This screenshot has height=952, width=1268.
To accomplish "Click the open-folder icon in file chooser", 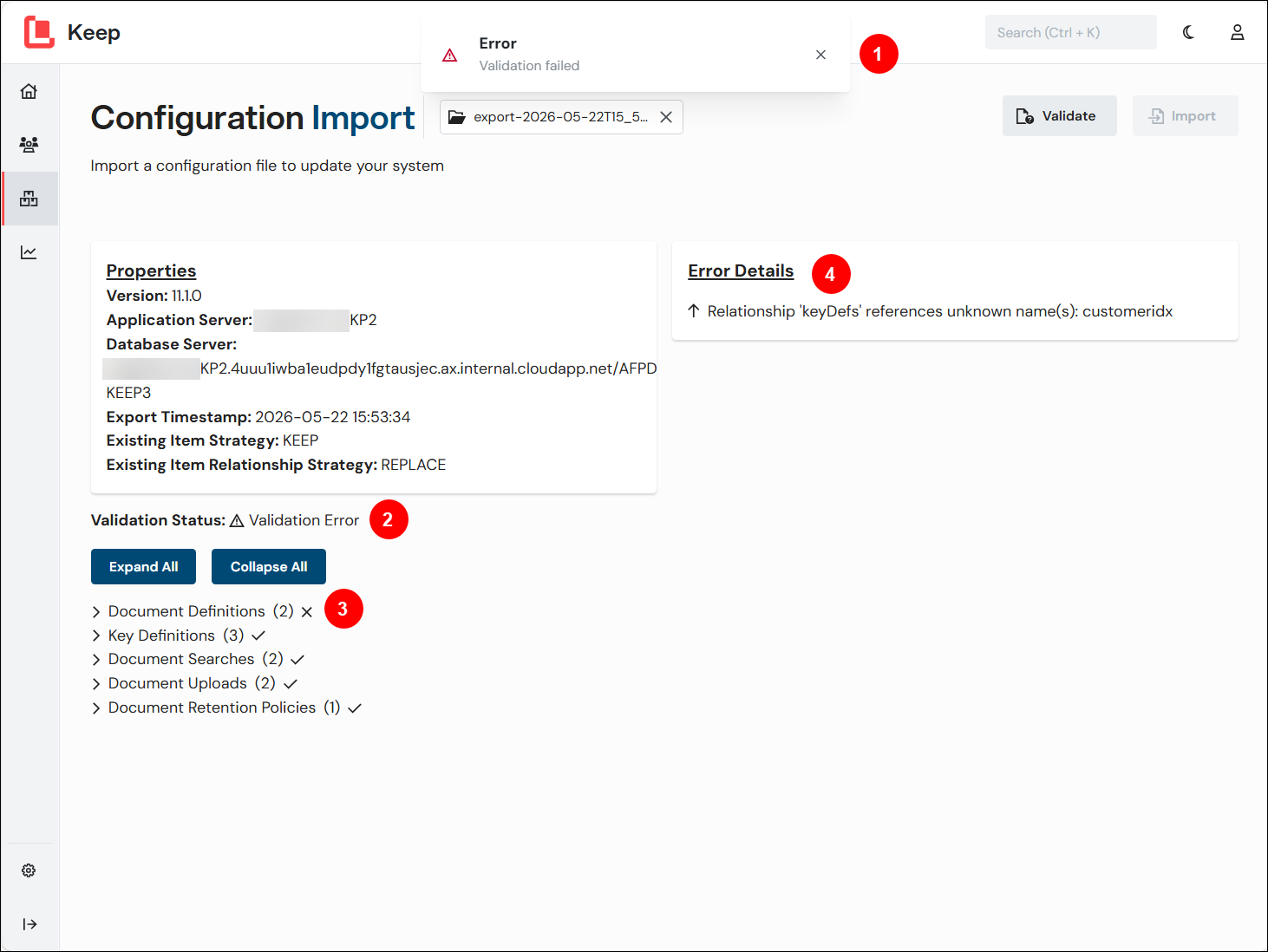I will (457, 117).
